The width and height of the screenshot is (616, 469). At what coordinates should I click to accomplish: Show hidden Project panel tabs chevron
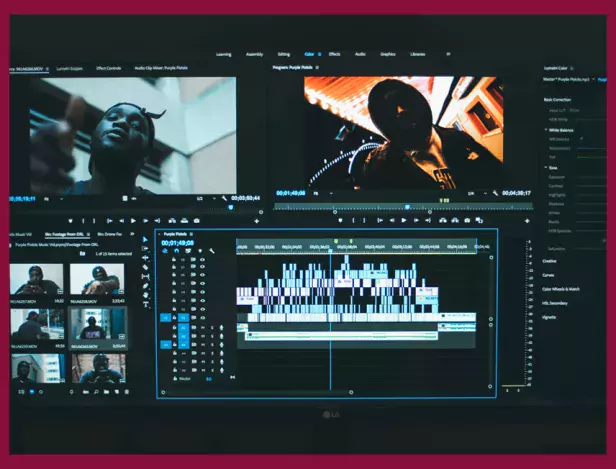(x=132, y=234)
